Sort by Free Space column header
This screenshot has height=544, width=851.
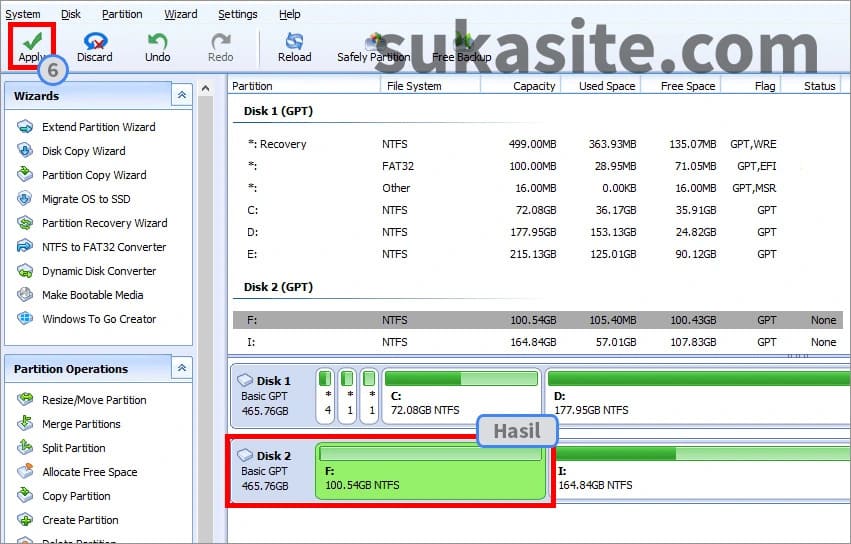click(x=681, y=86)
